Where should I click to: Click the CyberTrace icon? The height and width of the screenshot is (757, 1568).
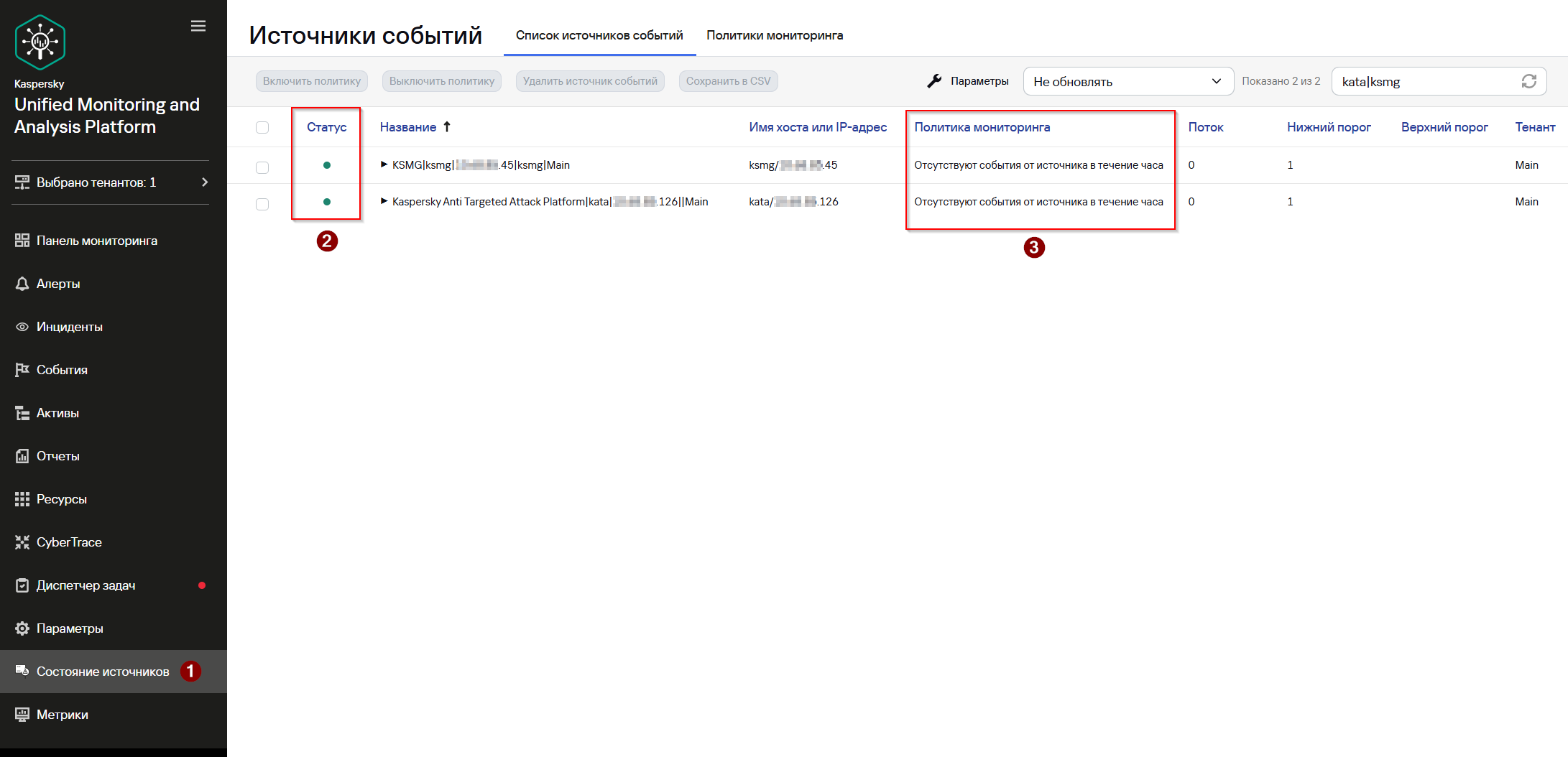tap(22, 542)
